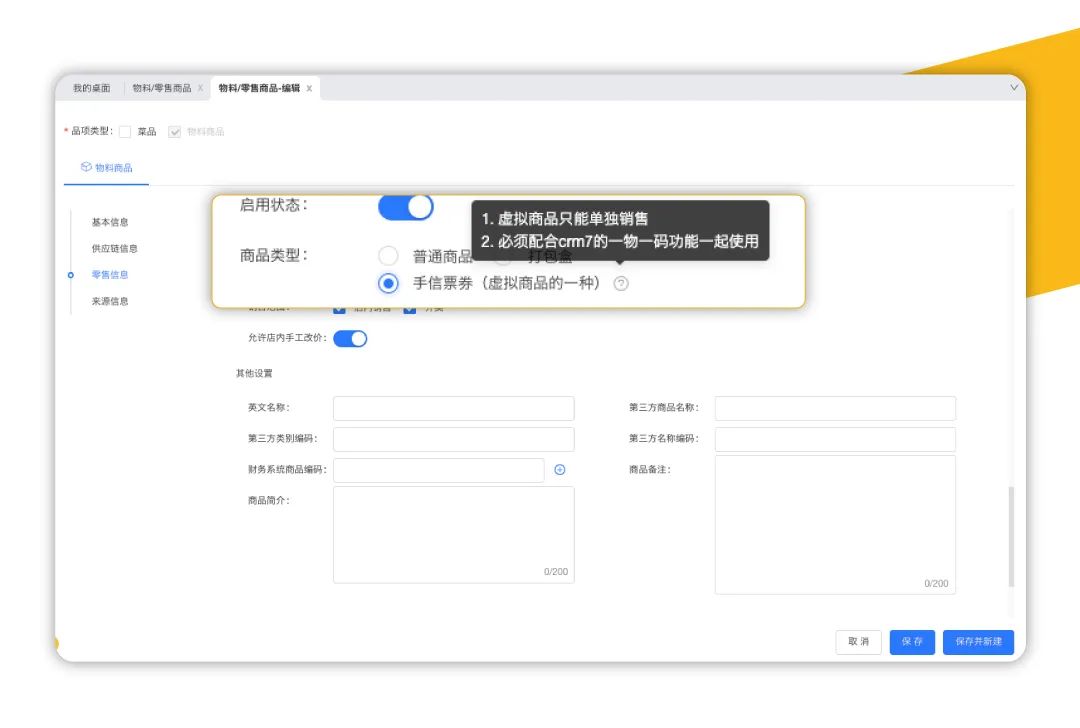Toggle 允许店内手工改价 switch

[350, 338]
